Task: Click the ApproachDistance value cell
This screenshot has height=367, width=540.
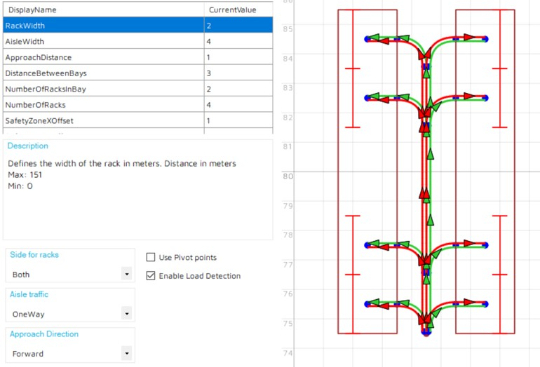Action: pos(238,57)
